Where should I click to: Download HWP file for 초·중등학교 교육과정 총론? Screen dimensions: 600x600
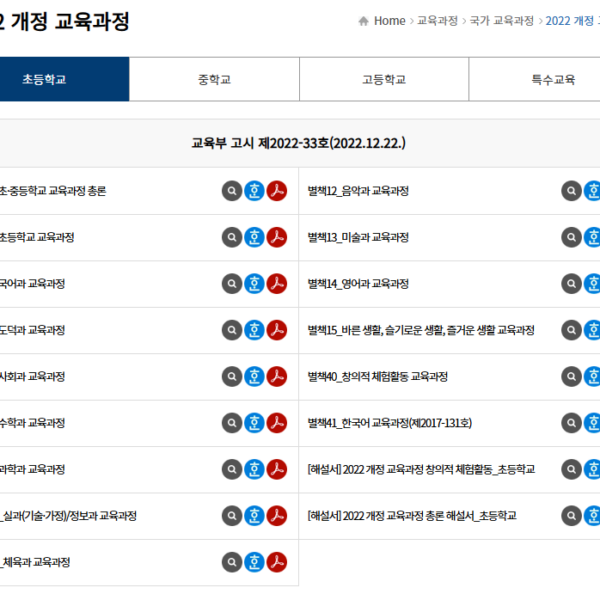tap(254, 191)
